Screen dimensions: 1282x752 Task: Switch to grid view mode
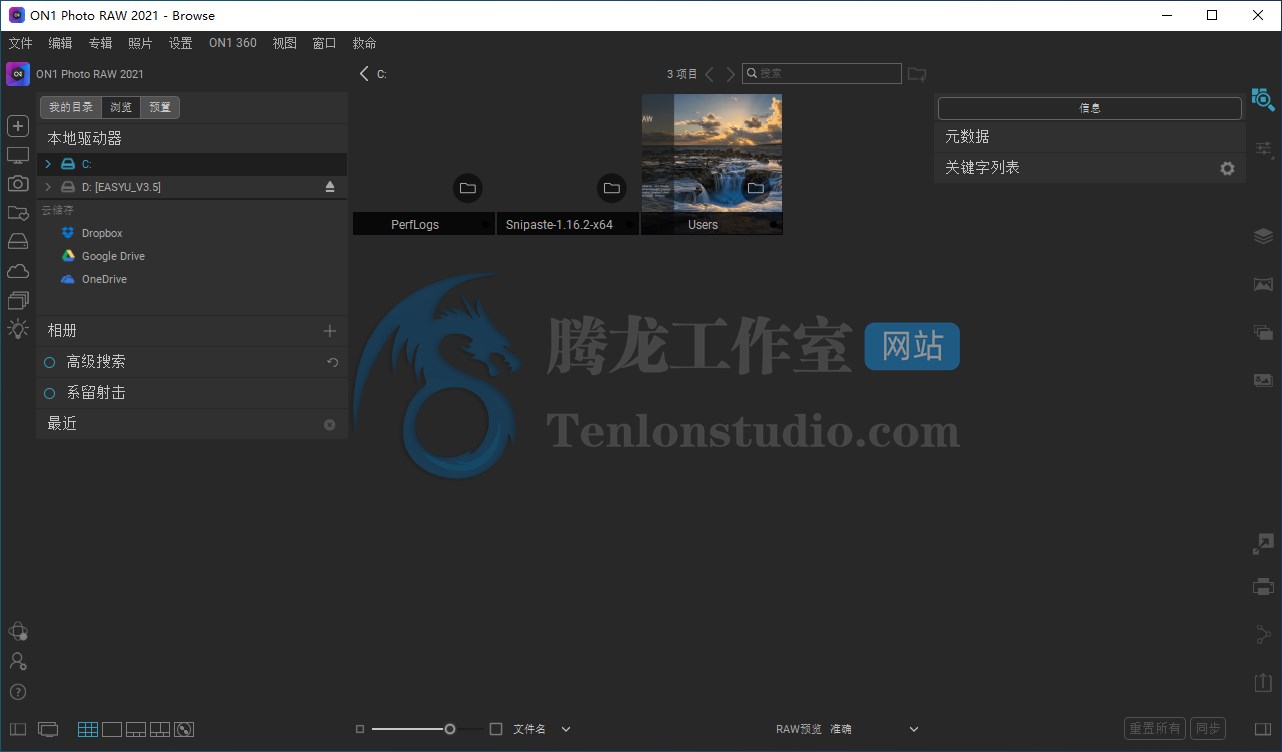click(88, 729)
